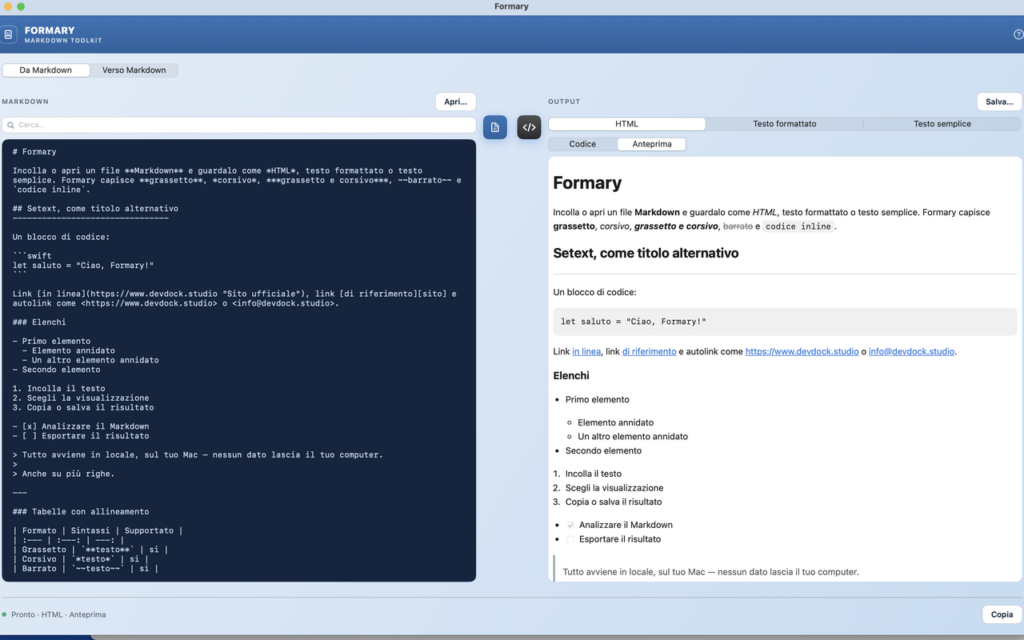Click the Salva... button
This screenshot has width=1024, height=640.
(x=999, y=102)
